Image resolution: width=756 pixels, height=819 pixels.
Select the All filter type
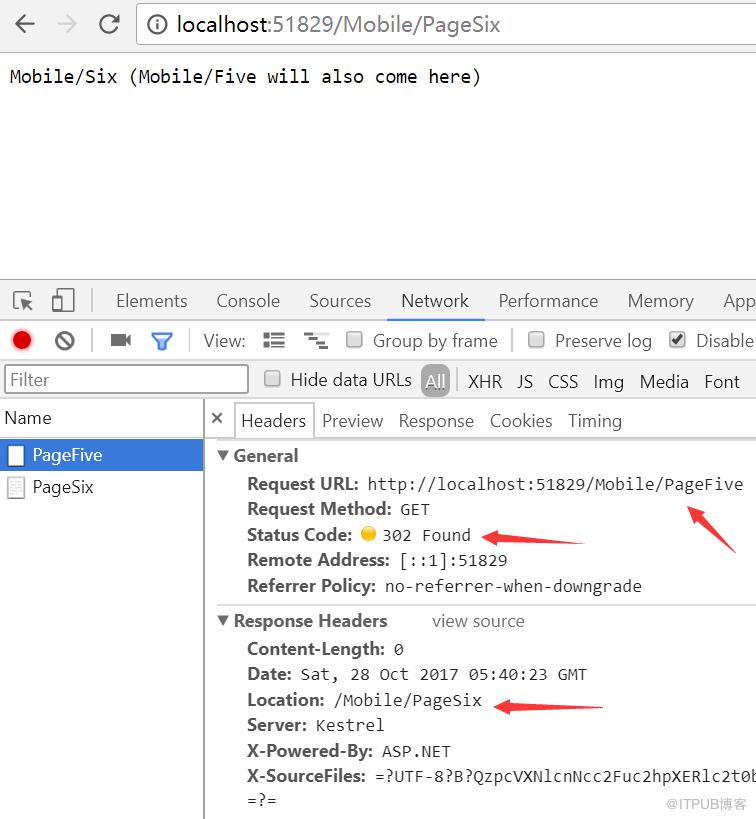tap(435, 381)
